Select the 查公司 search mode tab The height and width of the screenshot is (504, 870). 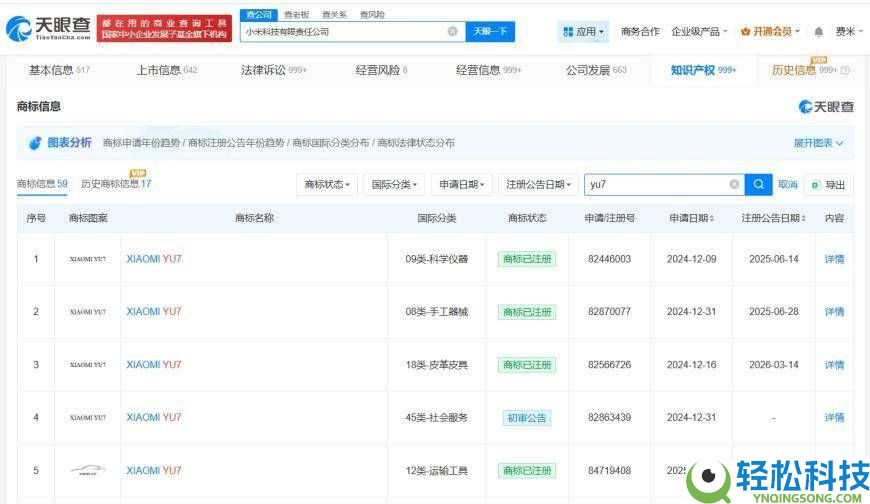pos(259,14)
